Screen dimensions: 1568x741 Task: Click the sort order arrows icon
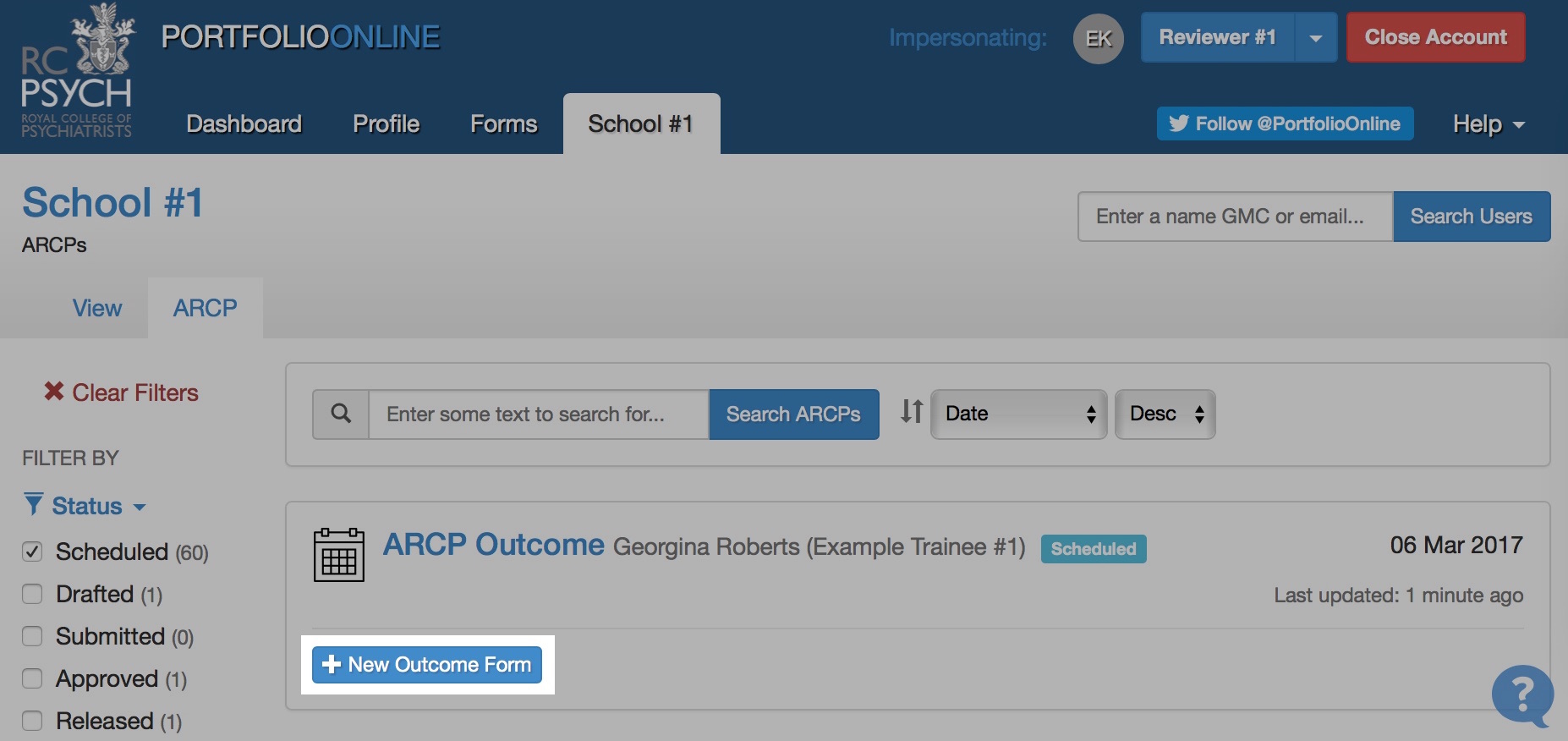point(911,412)
